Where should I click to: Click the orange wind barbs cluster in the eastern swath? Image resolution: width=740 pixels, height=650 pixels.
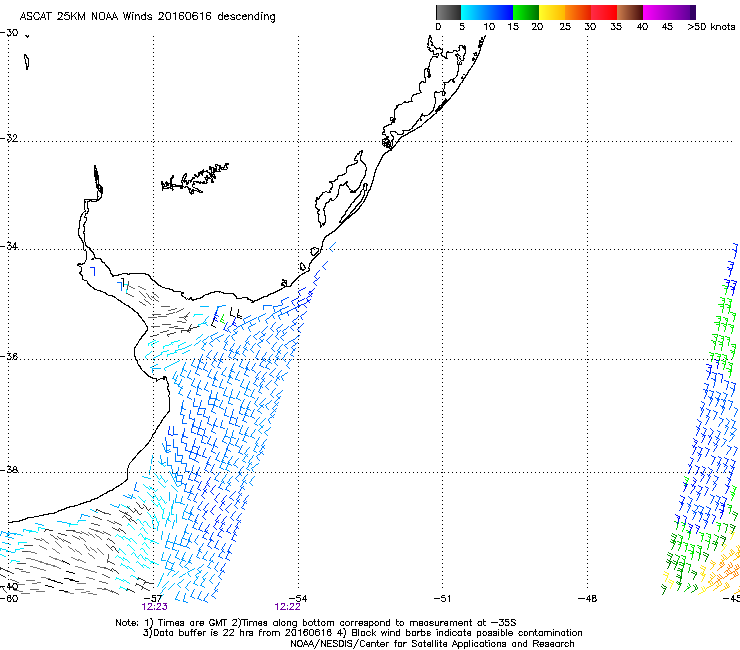[723, 570]
